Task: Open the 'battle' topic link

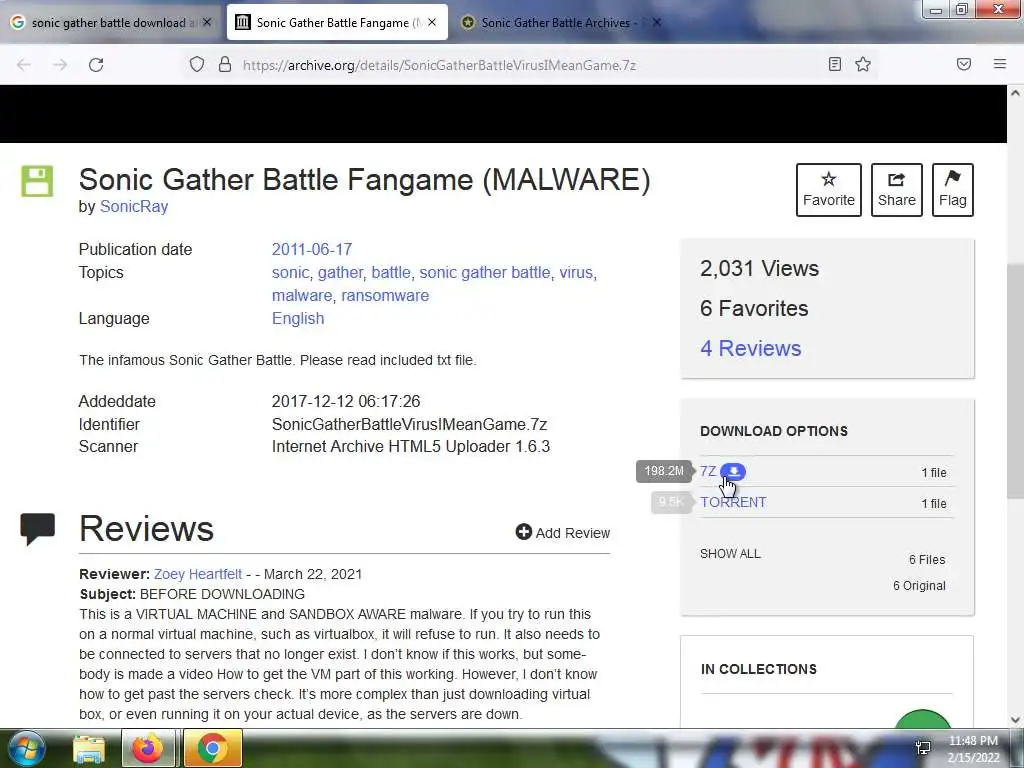Action: [391, 272]
